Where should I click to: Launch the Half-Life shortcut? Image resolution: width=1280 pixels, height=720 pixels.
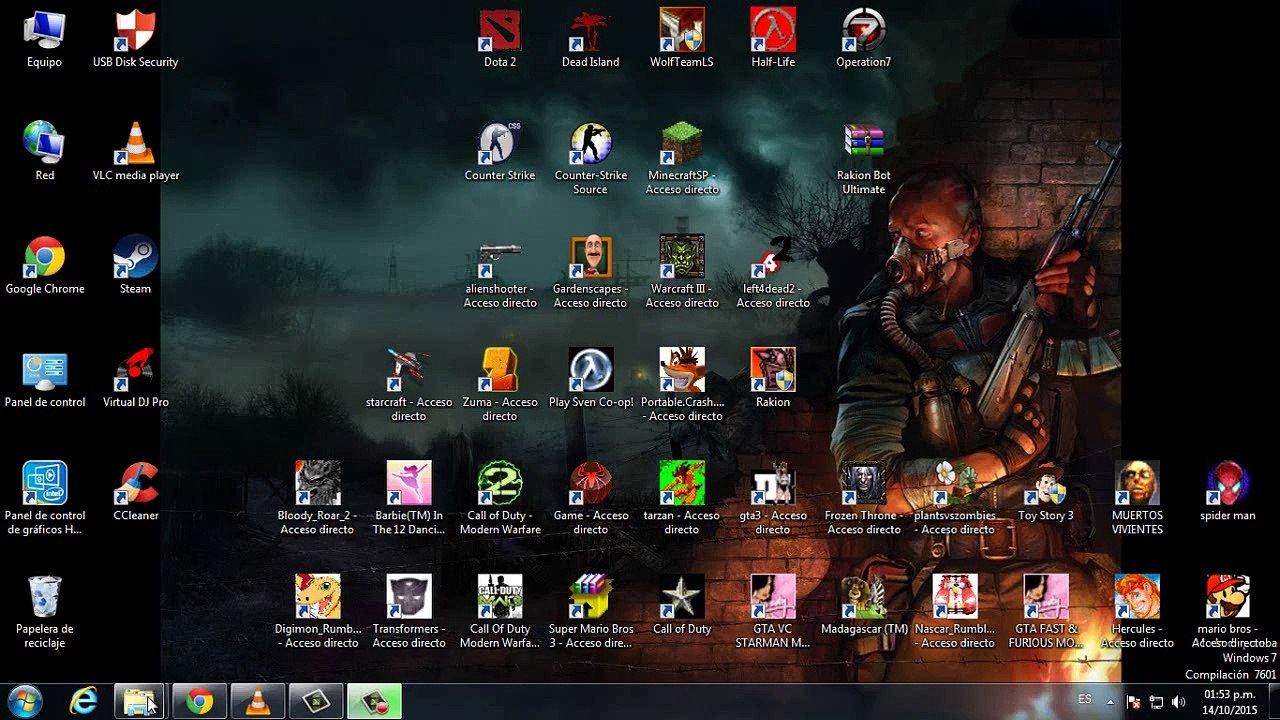point(773,39)
